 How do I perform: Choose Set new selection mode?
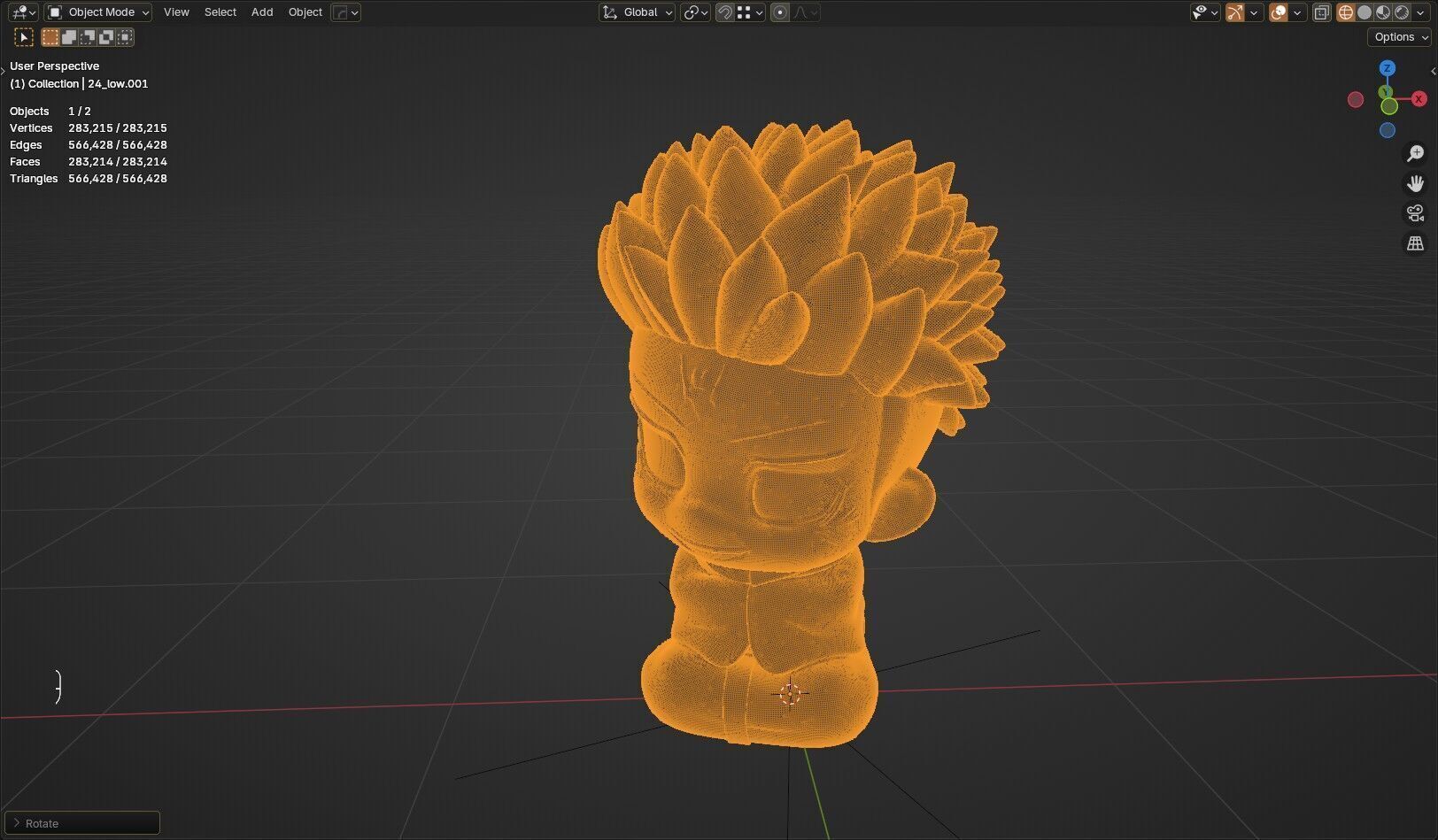(x=50, y=37)
